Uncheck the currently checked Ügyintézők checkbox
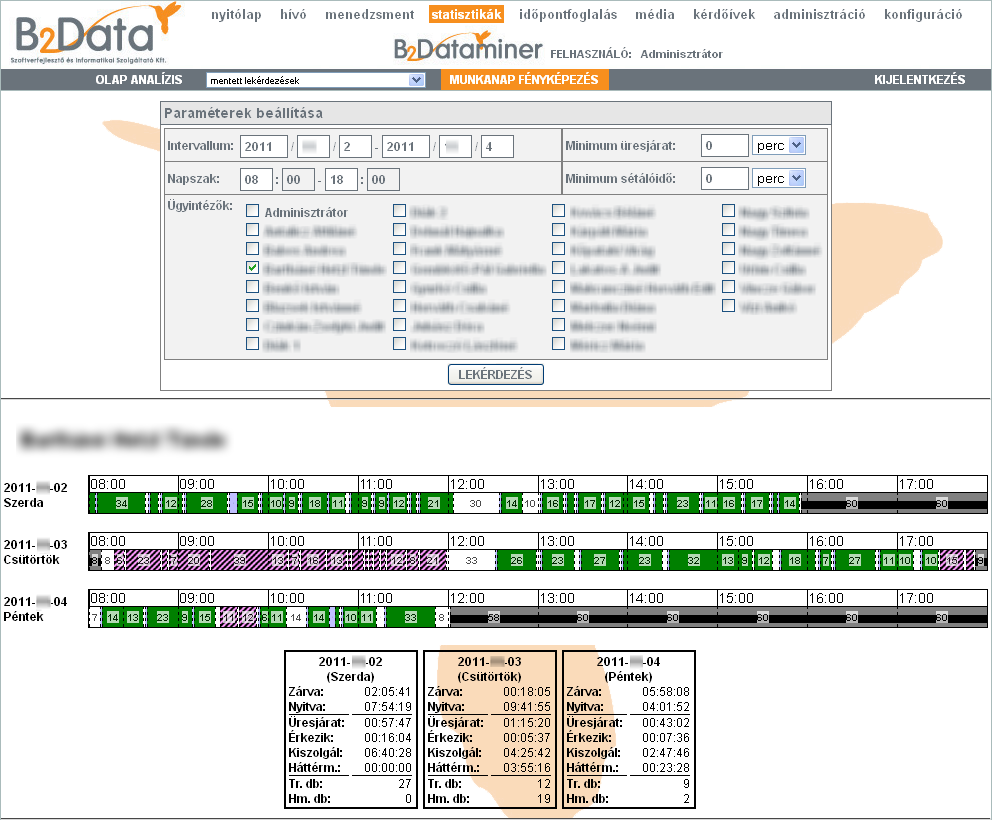Image resolution: width=992 pixels, height=820 pixels. tap(253, 268)
